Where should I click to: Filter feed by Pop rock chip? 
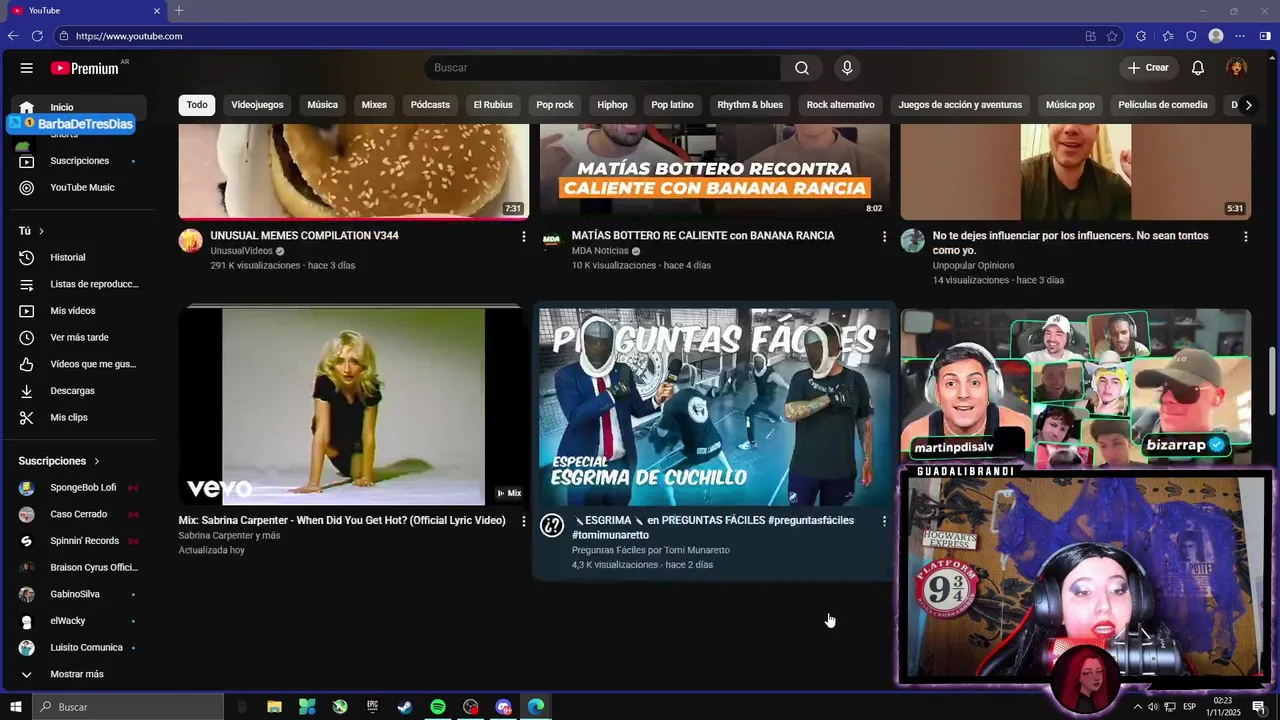click(x=555, y=105)
